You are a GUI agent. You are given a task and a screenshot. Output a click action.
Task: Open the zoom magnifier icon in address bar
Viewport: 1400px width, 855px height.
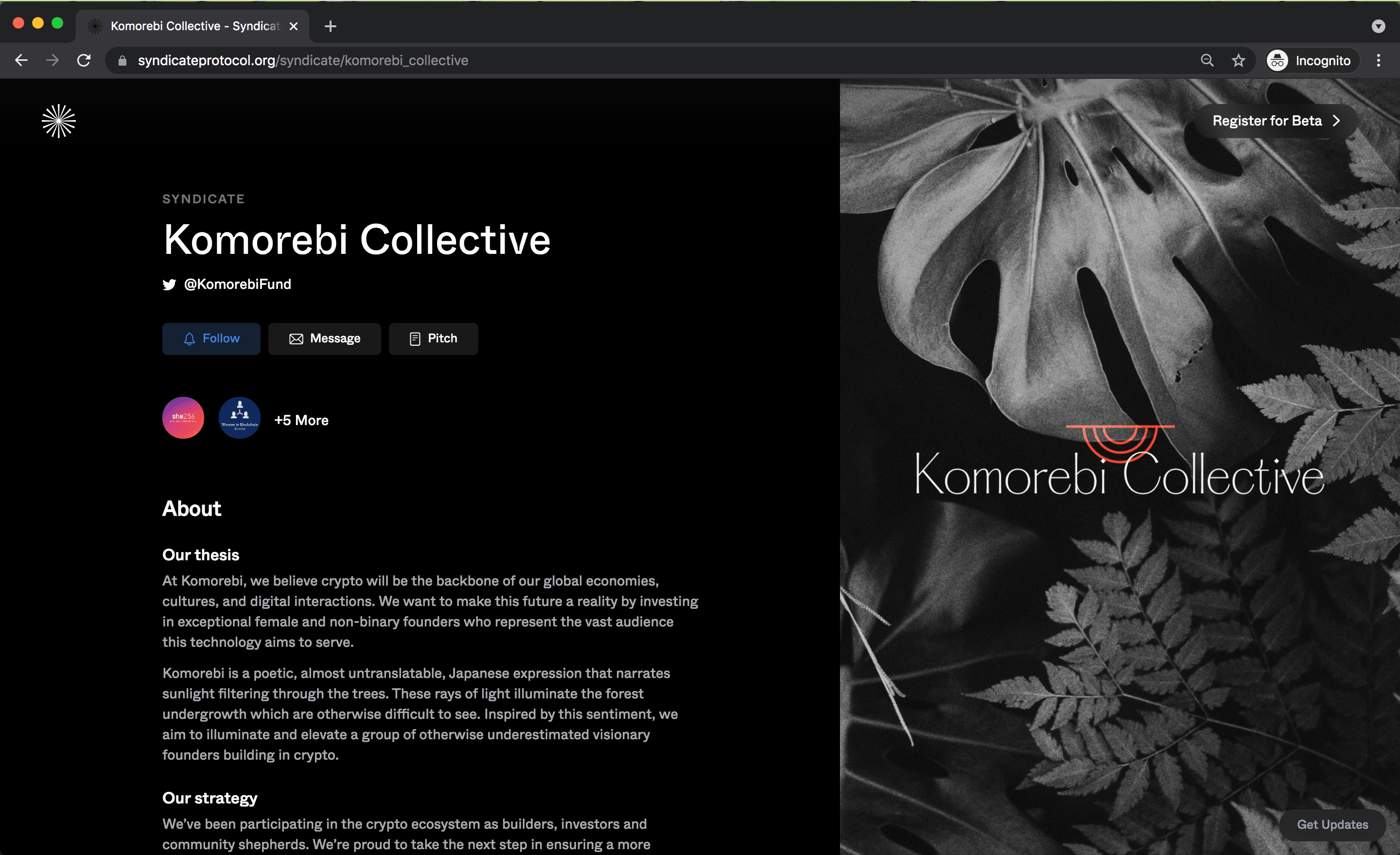(1207, 60)
